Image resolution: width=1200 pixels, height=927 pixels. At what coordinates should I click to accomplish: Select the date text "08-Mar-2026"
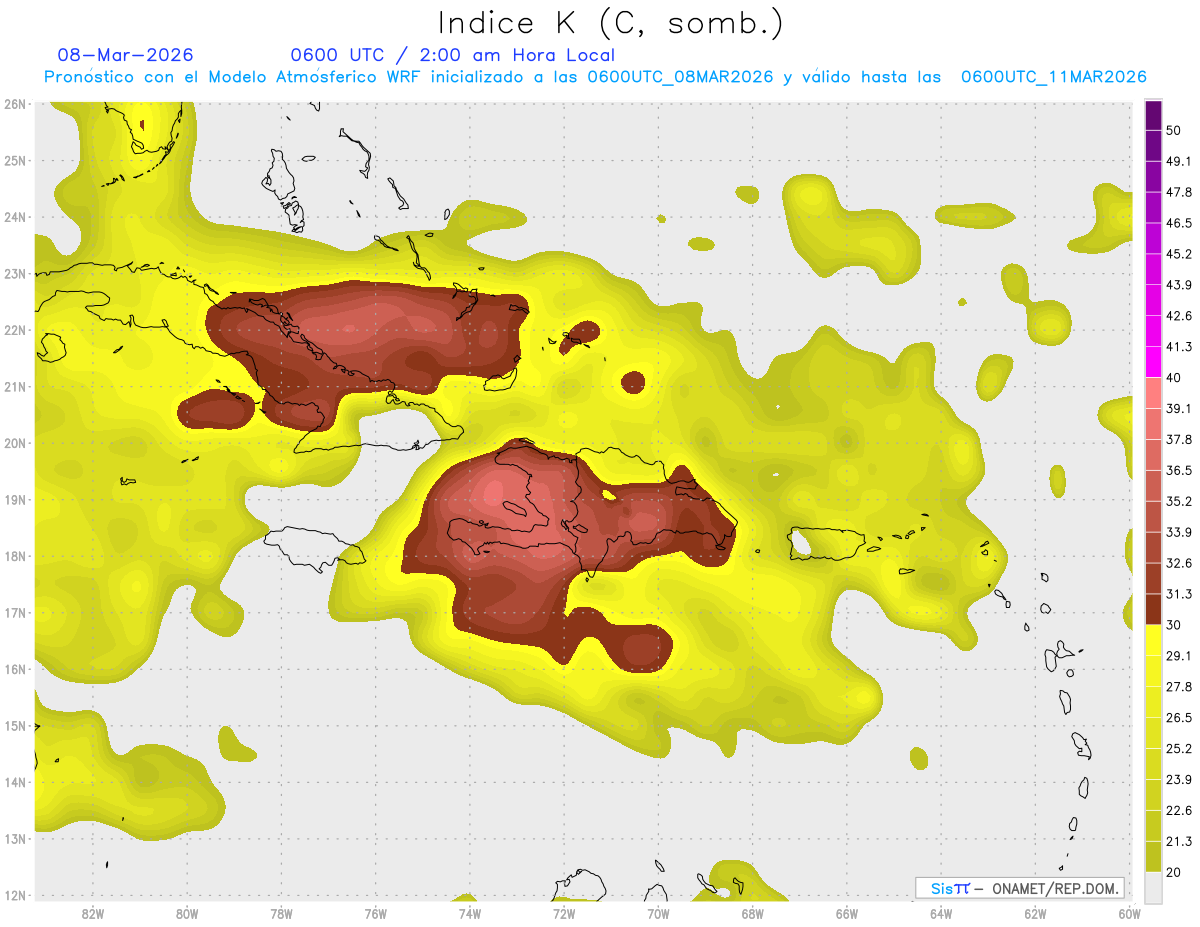point(126,55)
